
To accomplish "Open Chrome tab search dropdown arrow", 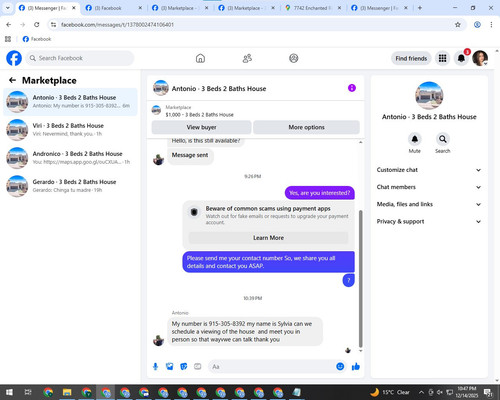I will coord(8,8).
